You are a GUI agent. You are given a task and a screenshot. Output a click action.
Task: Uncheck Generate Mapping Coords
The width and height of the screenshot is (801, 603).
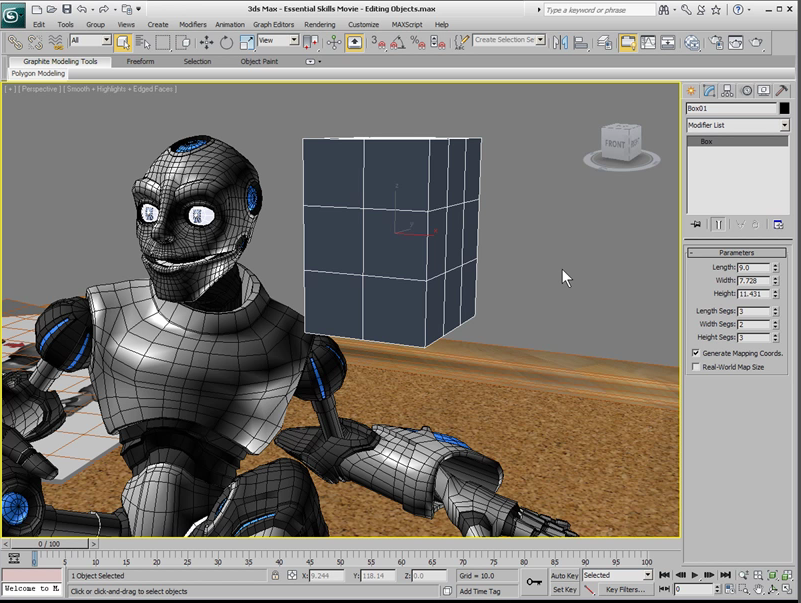pos(696,353)
